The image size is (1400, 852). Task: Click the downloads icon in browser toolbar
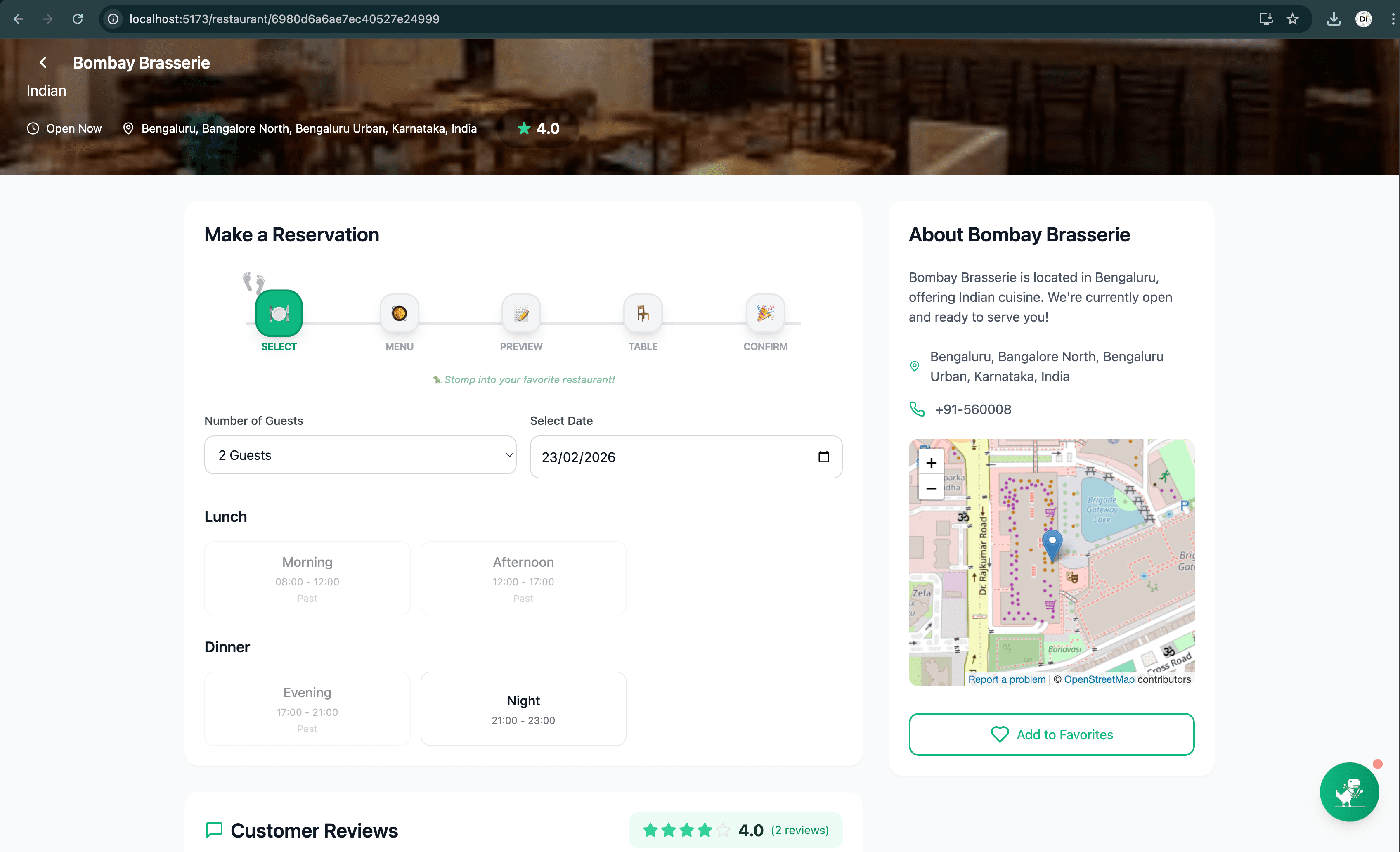click(1334, 19)
